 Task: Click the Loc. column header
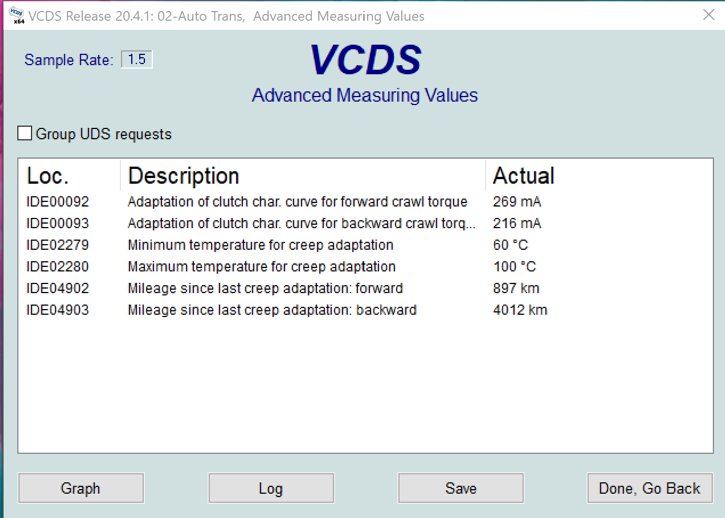click(x=69, y=176)
